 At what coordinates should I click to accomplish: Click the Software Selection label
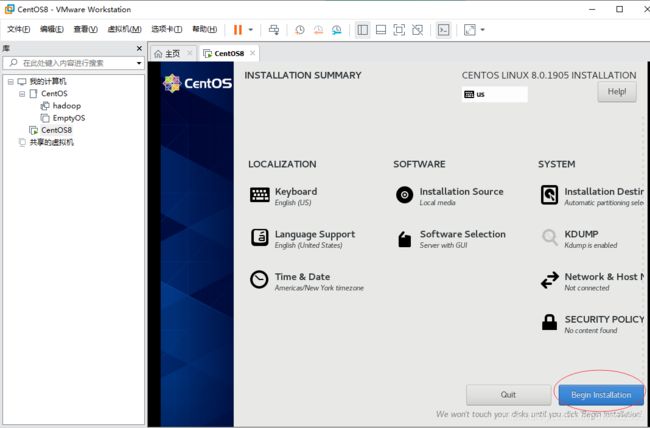pos(463,234)
